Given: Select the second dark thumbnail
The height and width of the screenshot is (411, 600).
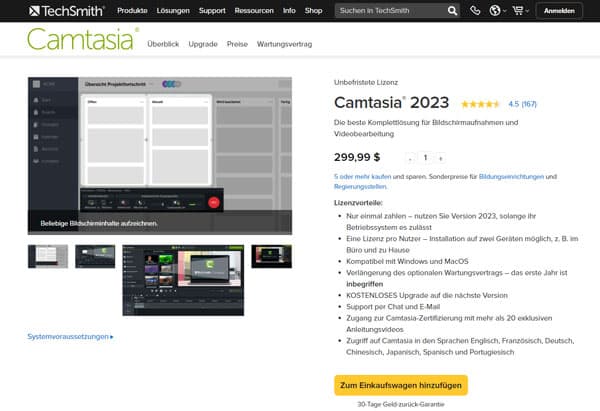Looking at the screenshot, I should [x=95, y=256].
